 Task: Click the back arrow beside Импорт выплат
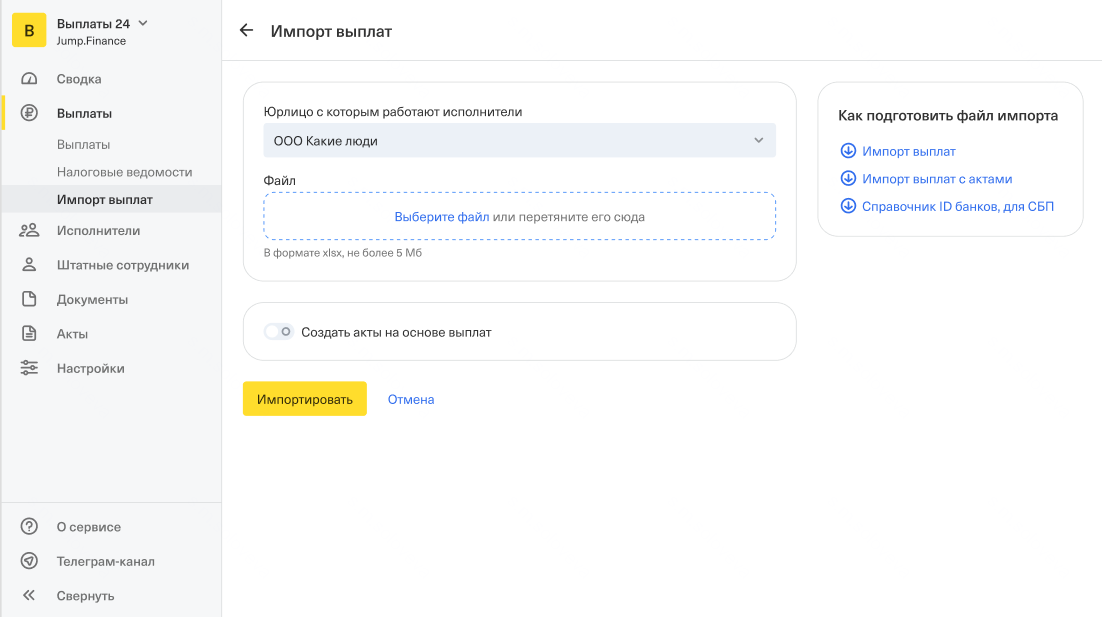point(246,31)
